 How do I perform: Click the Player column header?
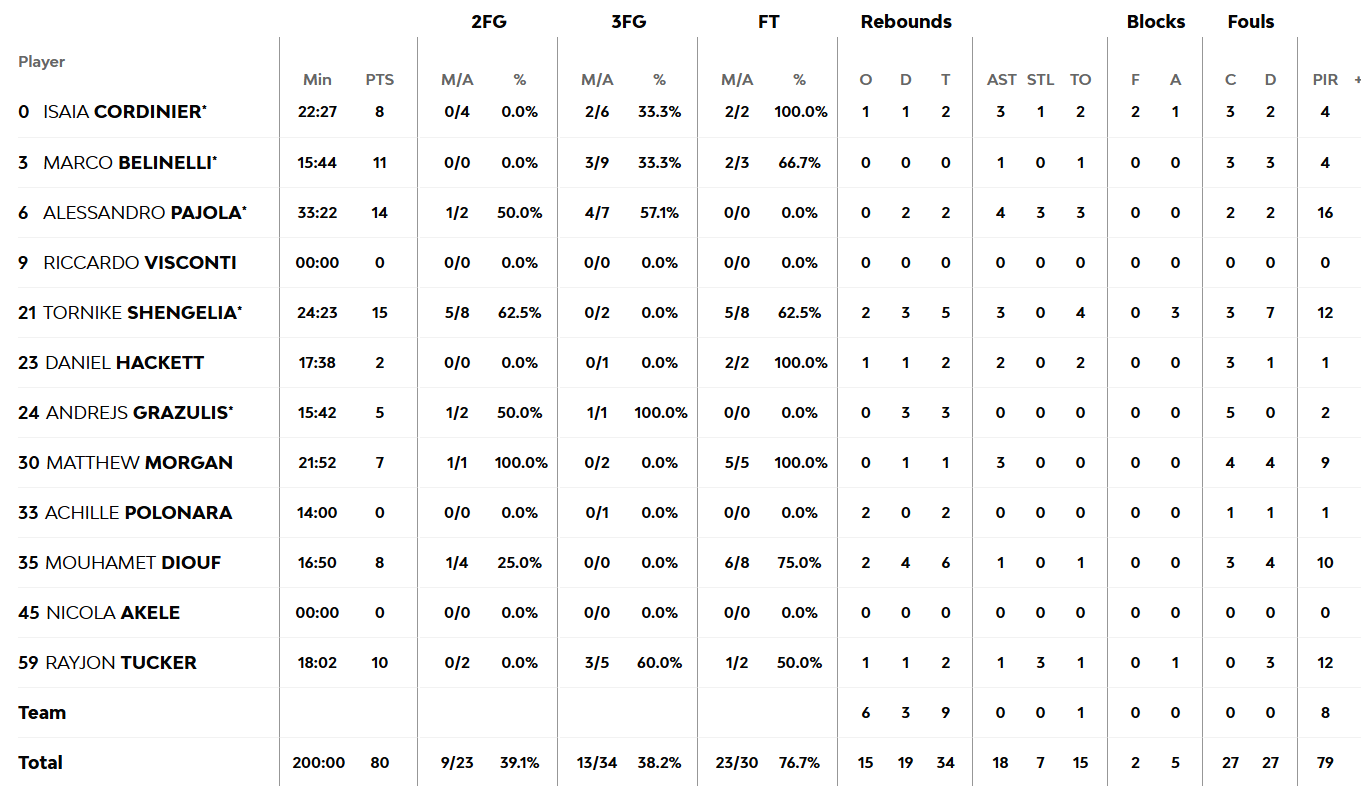pos(41,62)
